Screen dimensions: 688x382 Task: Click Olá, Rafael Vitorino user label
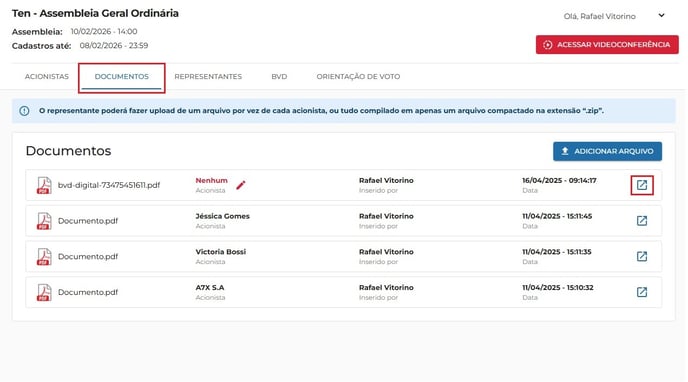pos(599,16)
